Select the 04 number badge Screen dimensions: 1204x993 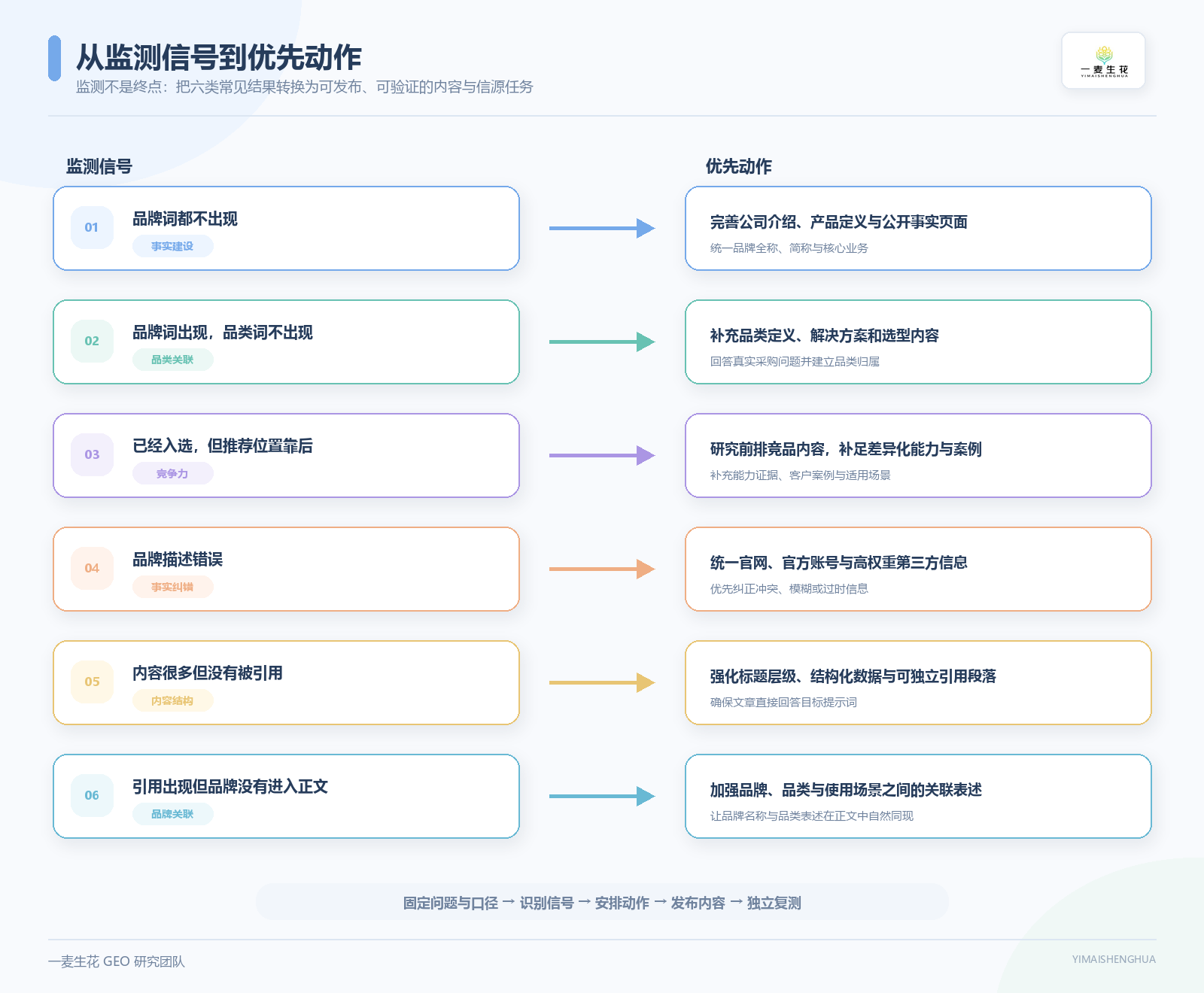(92, 568)
